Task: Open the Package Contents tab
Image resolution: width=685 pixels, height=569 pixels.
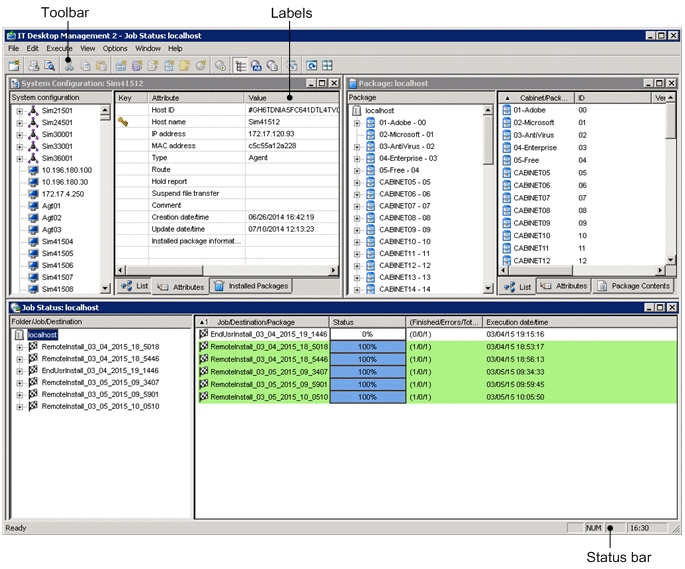Action: click(633, 287)
